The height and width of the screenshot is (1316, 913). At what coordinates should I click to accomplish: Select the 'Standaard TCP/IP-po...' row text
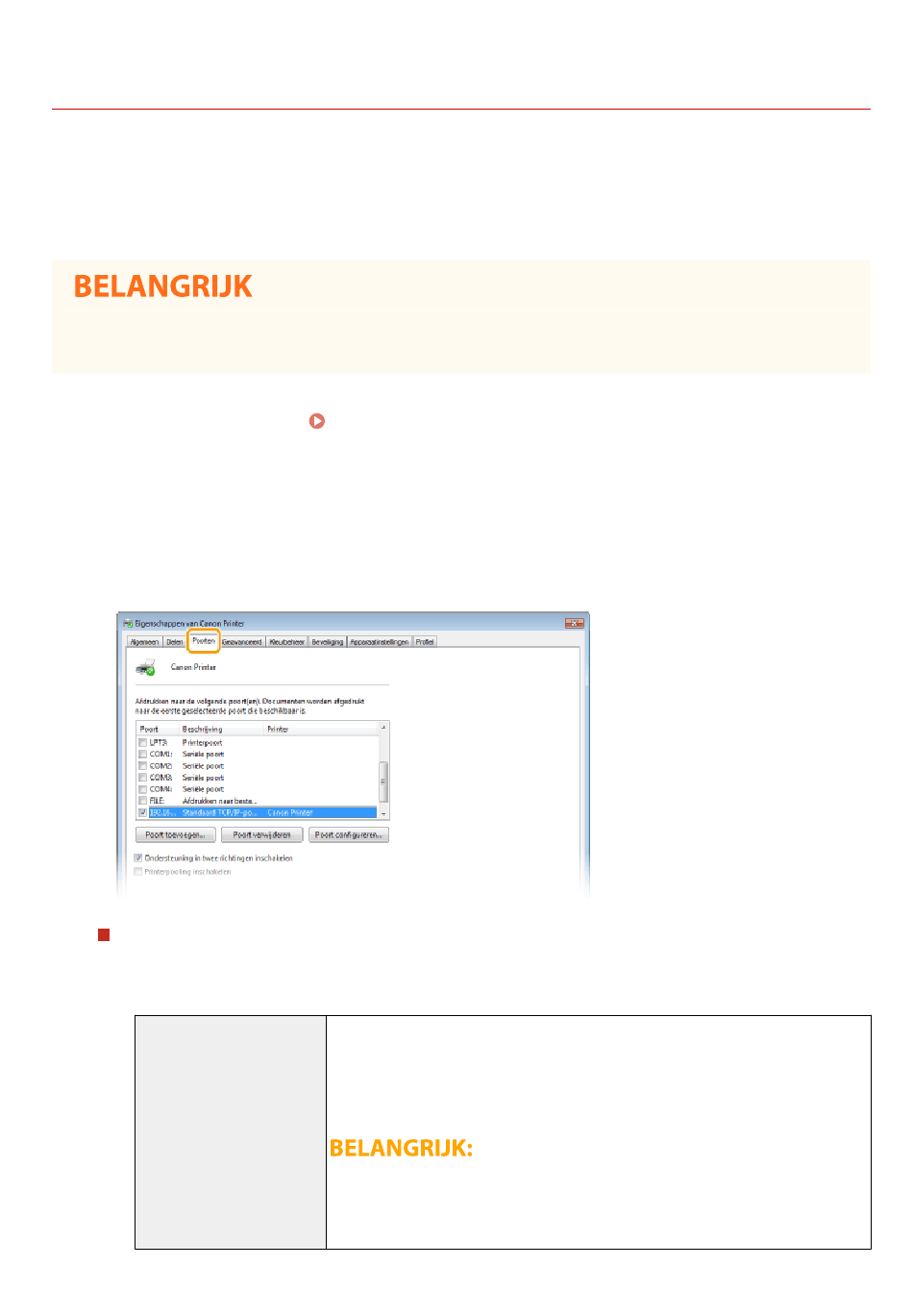[220, 812]
